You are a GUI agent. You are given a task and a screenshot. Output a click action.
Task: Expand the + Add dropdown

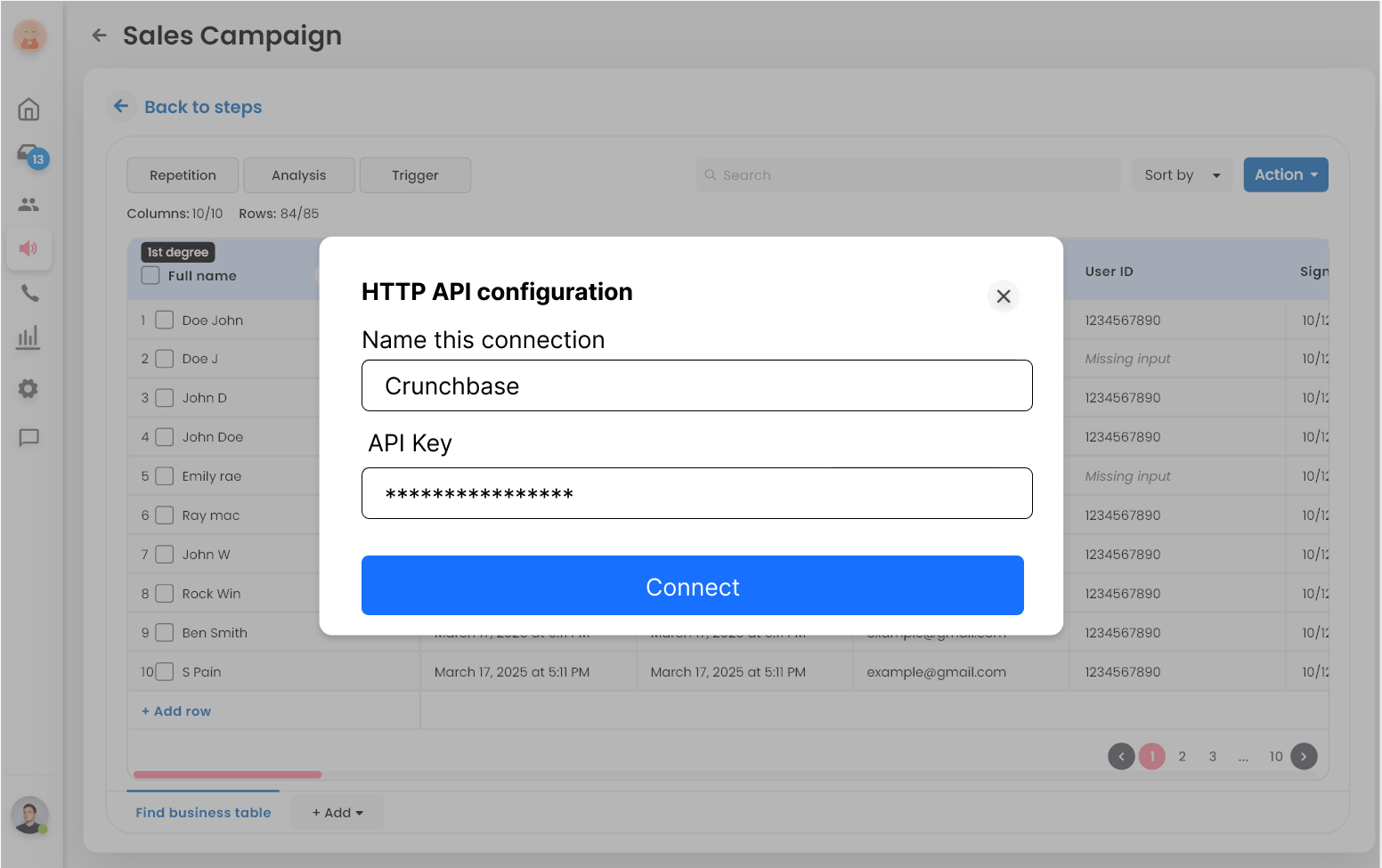click(x=337, y=813)
